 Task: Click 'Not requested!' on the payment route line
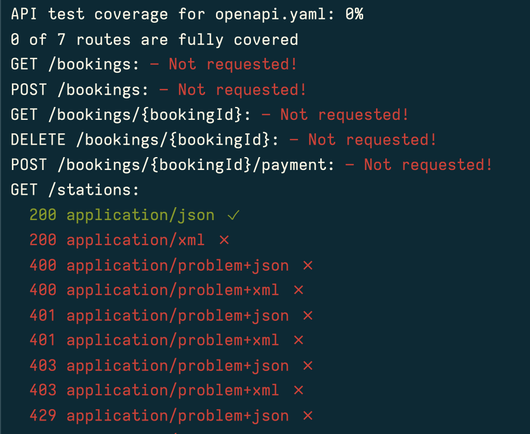pos(428,165)
